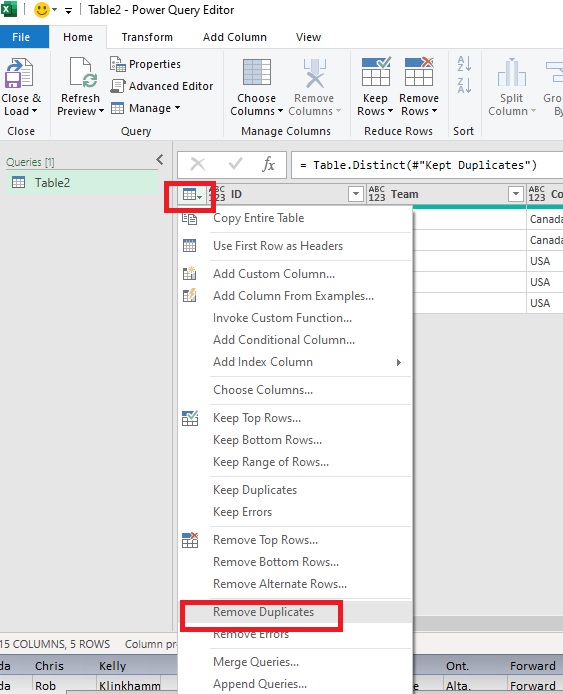This screenshot has height=694, width=563.
Task: Confirm the formula with checkmark icon
Action: tap(235, 164)
